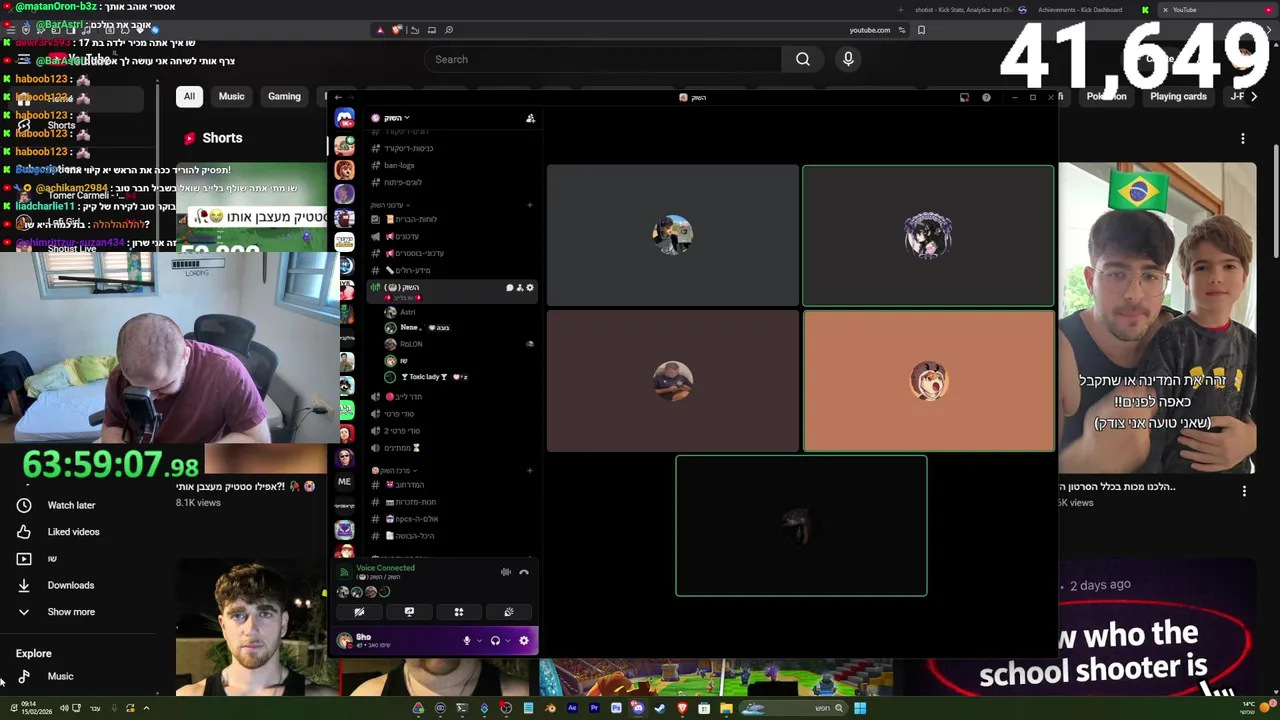Click the YouTube search field
1280x720 pixels.
pyautogui.click(x=603, y=59)
